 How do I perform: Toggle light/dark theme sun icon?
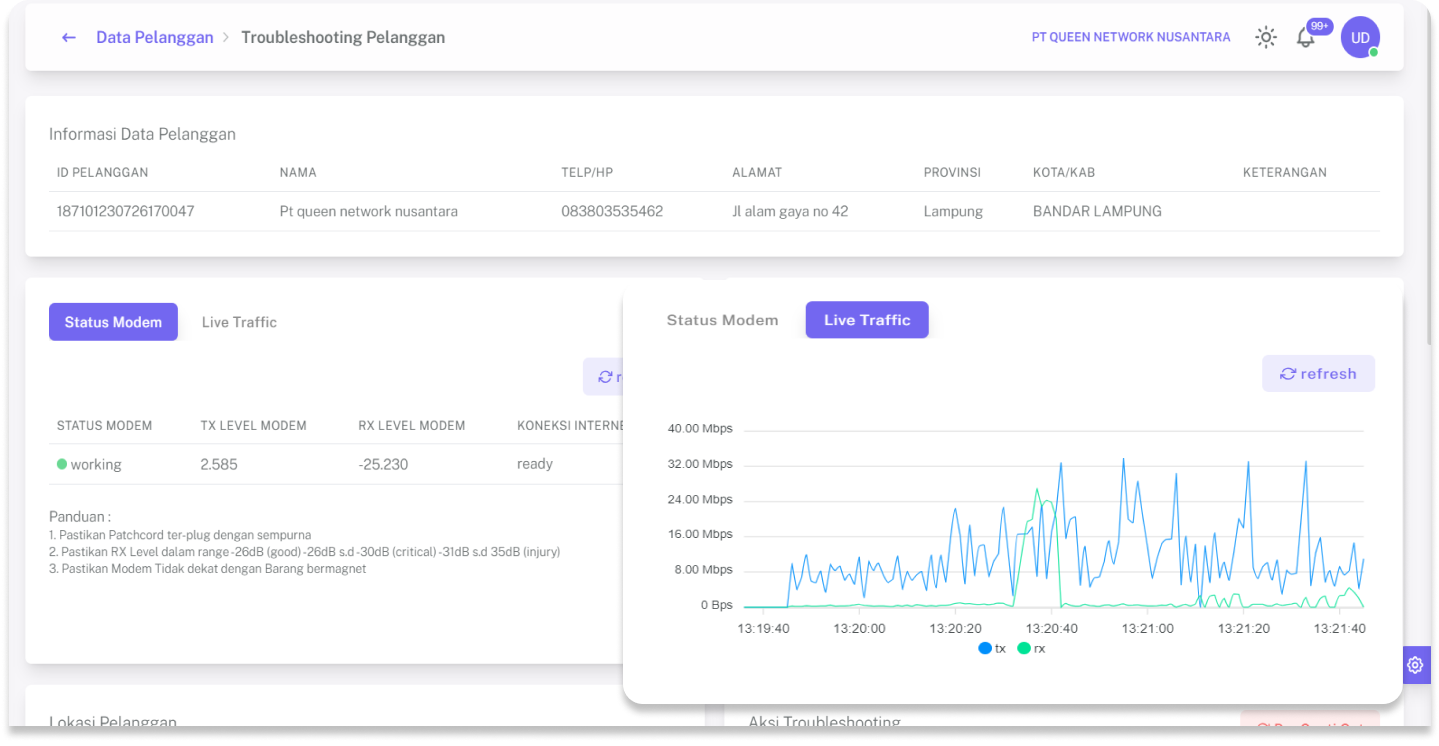pos(1266,38)
